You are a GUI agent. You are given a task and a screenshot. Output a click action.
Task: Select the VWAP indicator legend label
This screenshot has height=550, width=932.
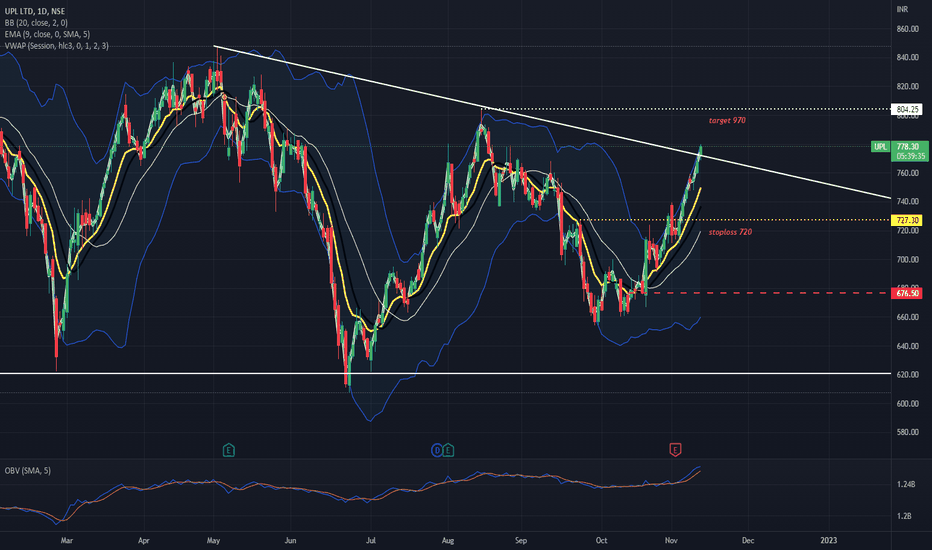coord(56,45)
